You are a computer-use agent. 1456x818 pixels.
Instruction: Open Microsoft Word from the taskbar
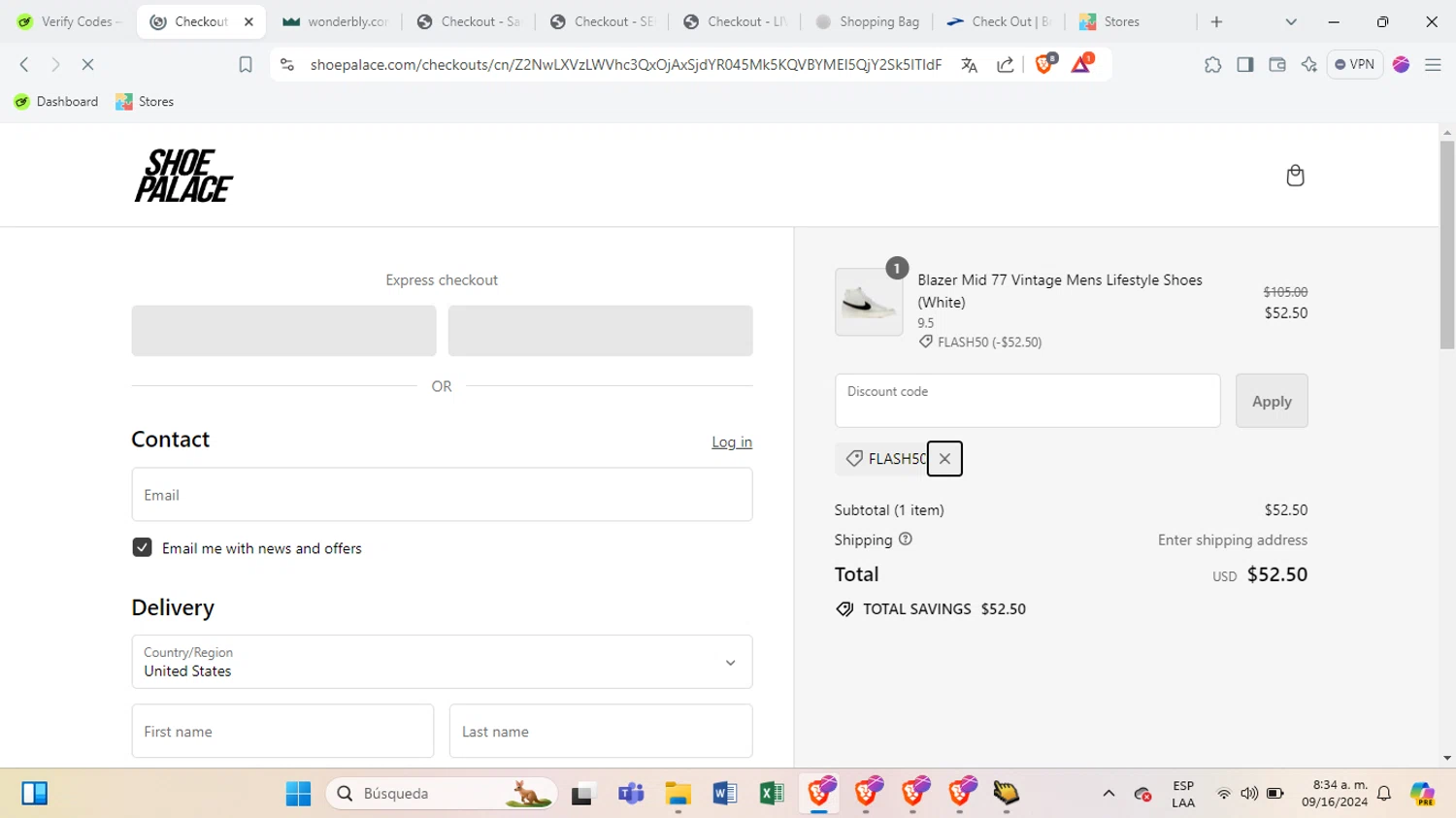point(724,794)
